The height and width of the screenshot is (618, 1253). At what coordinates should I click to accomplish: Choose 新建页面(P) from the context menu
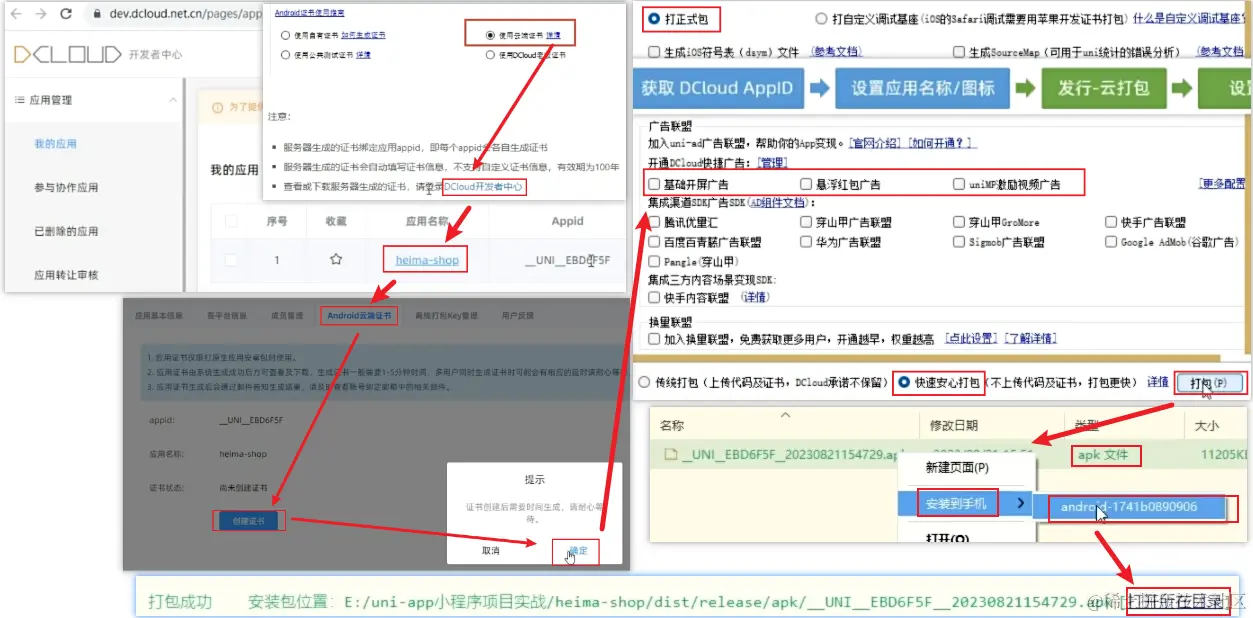pyautogui.click(x=955, y=468)
